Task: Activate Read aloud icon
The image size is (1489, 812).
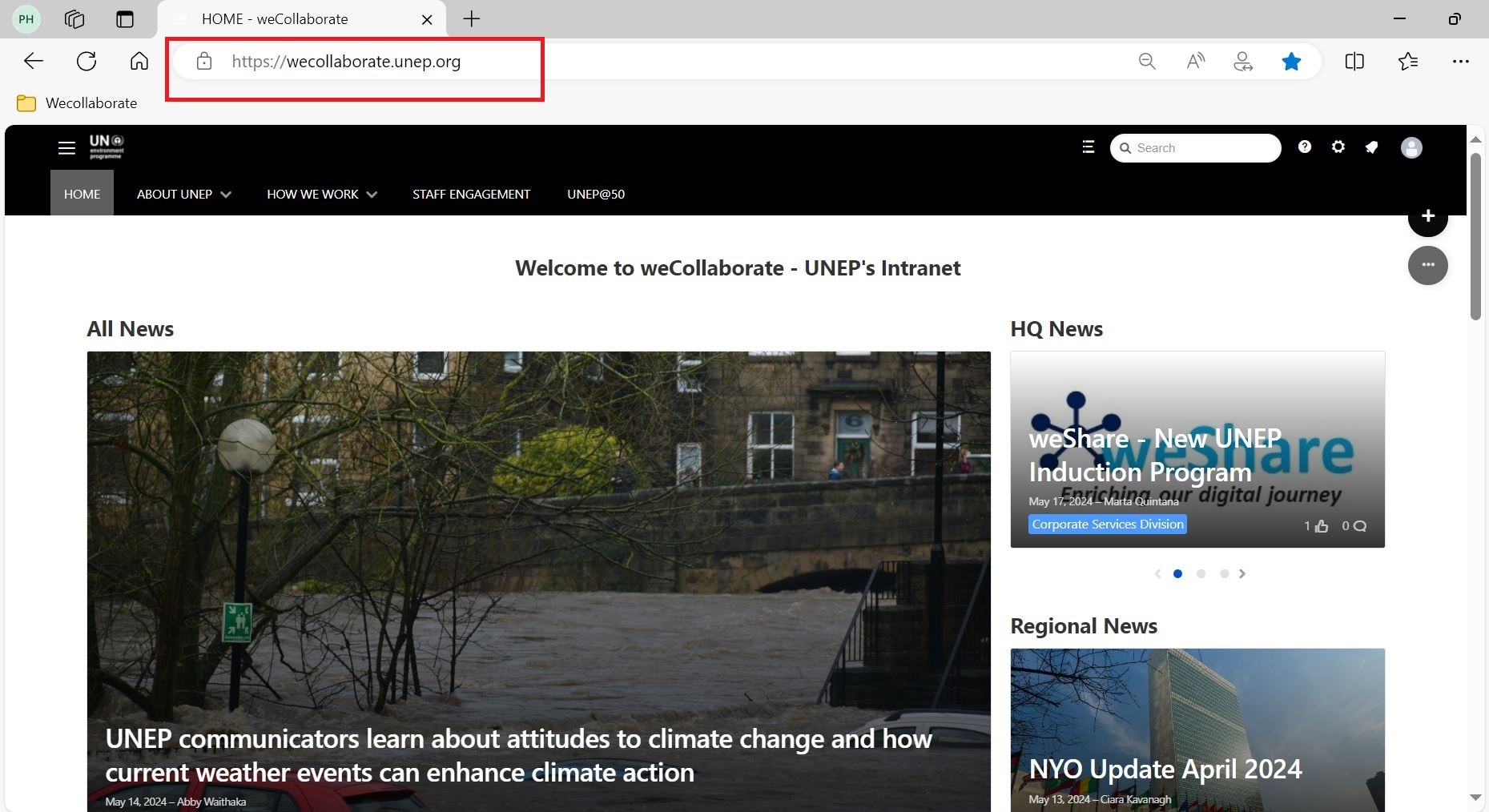Action: (1196, 61)
